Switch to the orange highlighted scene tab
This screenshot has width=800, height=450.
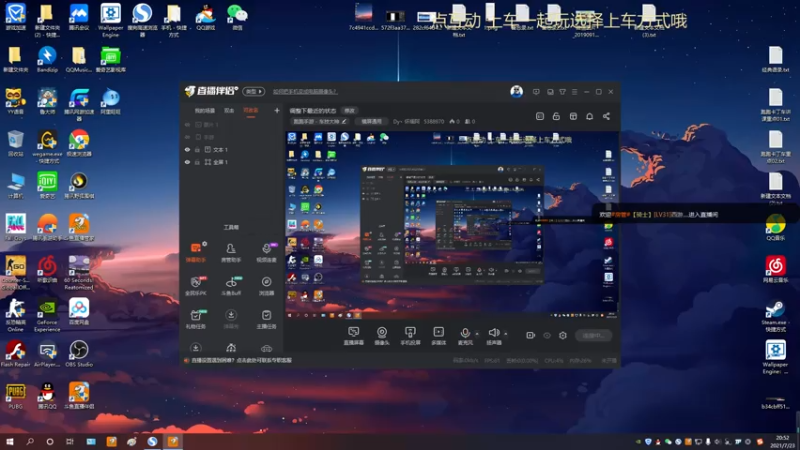[x=251, y=111]
